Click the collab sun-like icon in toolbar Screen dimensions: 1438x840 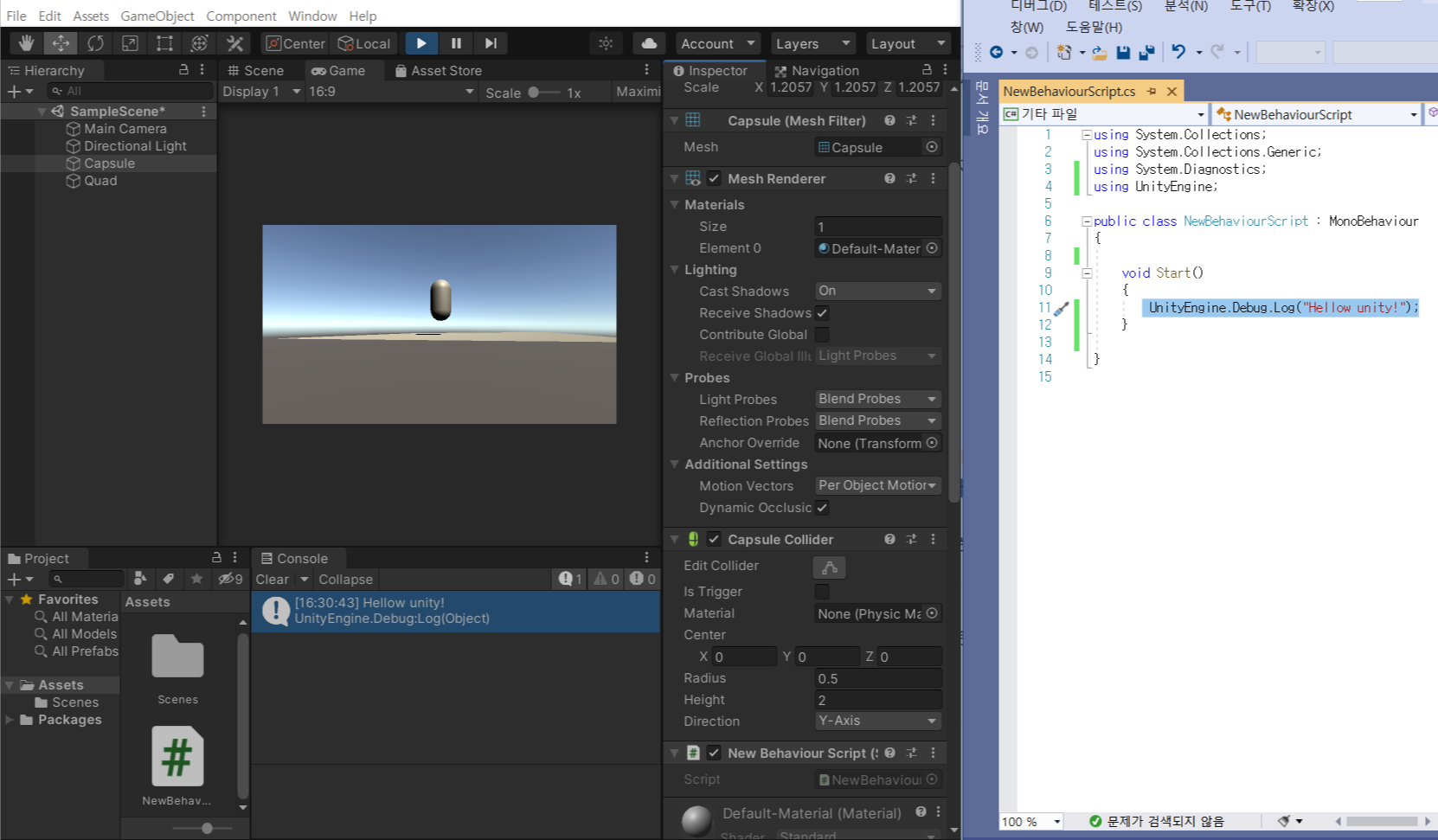(x=606, y=43)
